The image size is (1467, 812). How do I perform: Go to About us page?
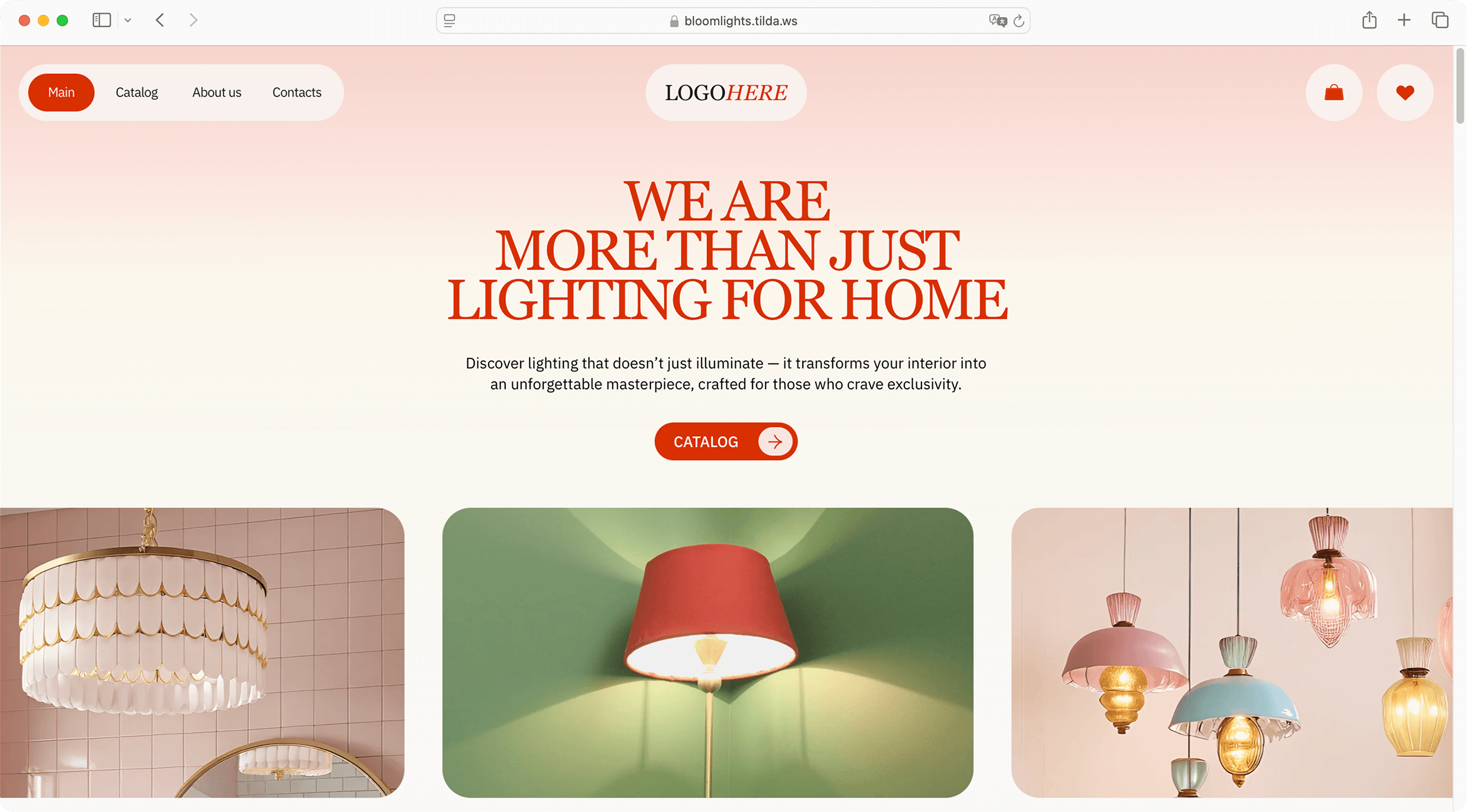click(216, 92)
